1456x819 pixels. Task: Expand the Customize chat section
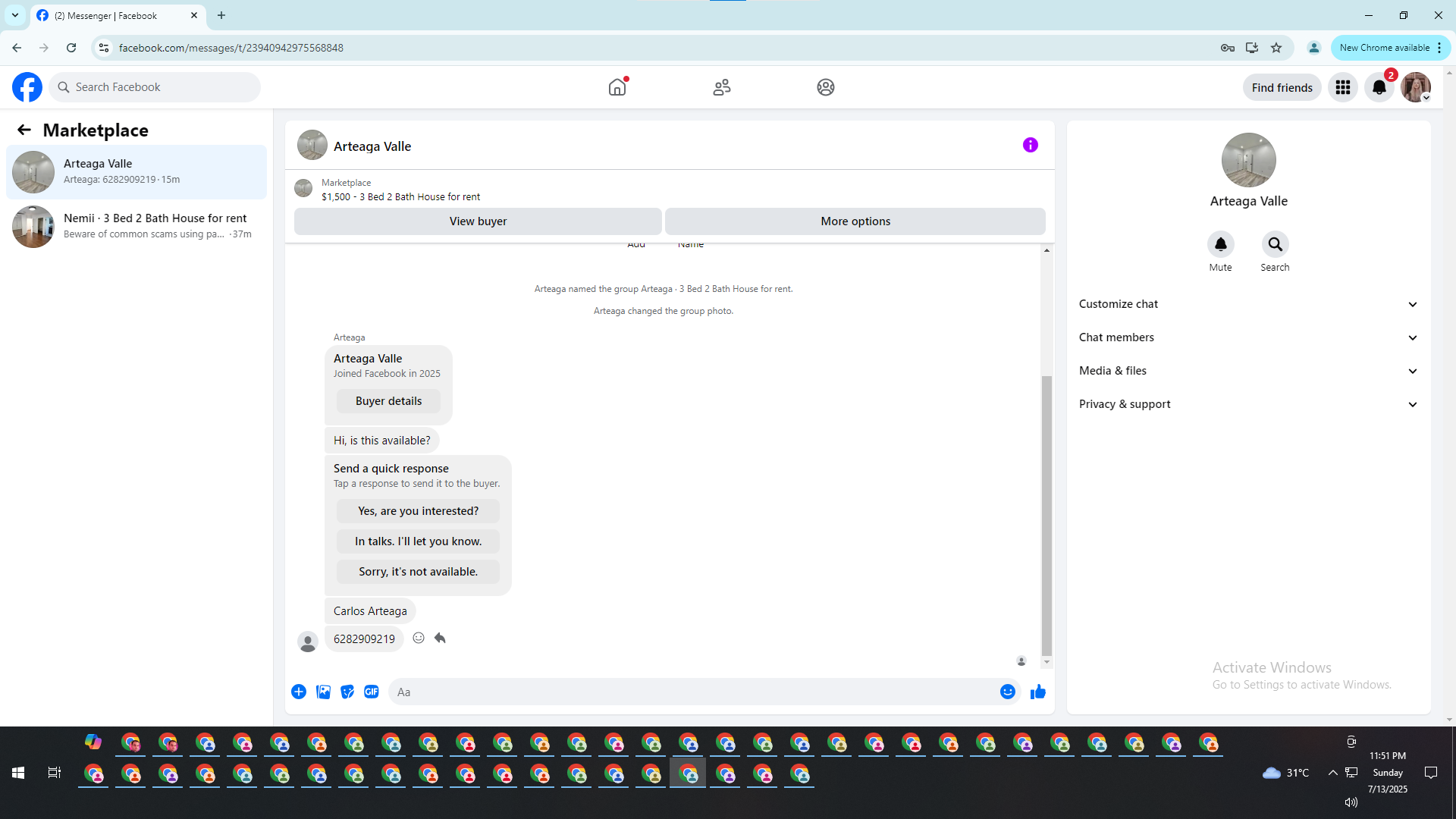(x=1248, y=304)
